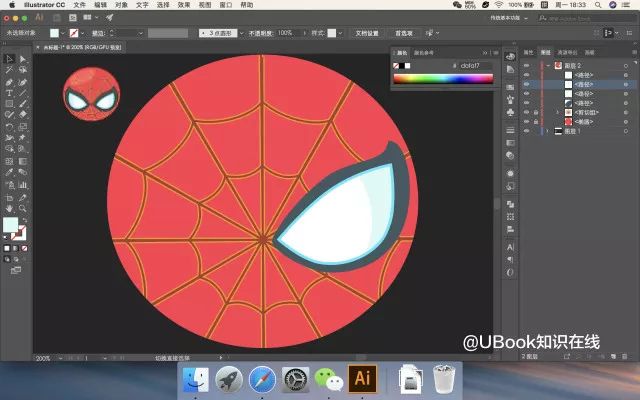Swap fill and stroke arrow in toolbox
Screen dimensions: 640x400
pyautogui.click(x=24, y=220)
